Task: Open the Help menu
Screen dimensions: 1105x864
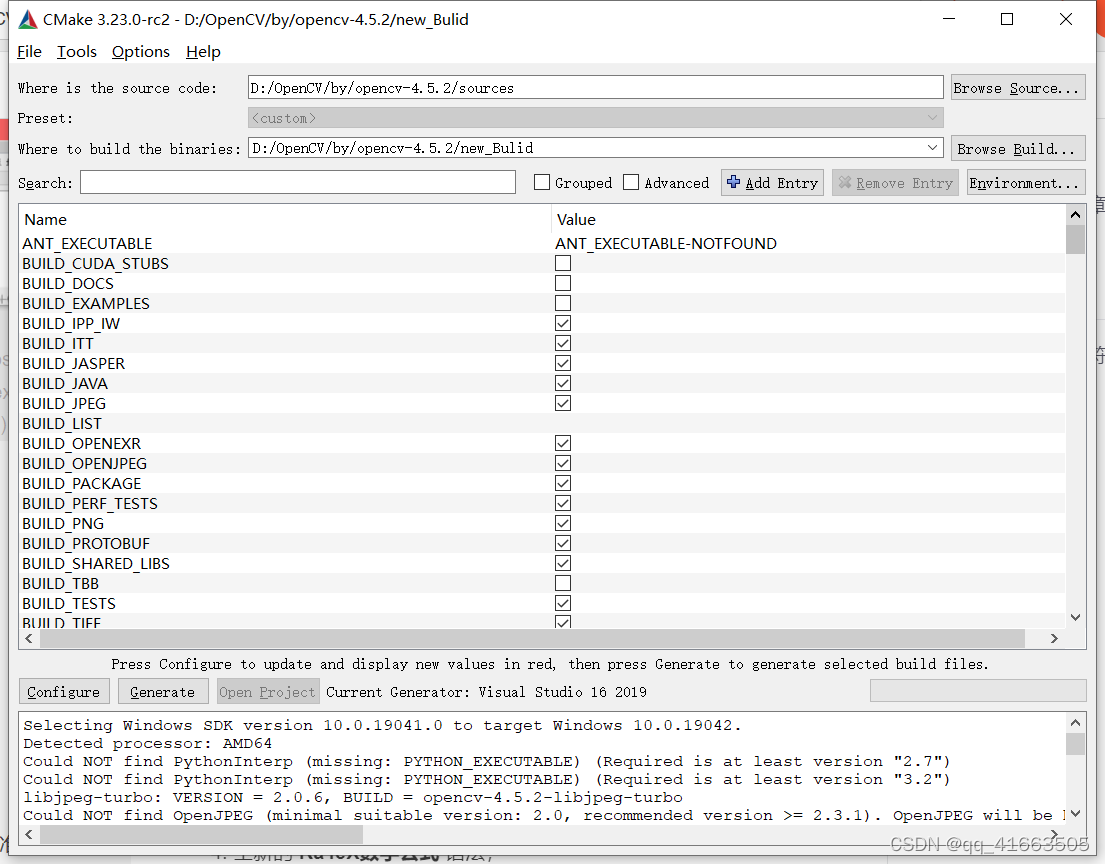Action: pyautogui.click(x=203, y=51)
